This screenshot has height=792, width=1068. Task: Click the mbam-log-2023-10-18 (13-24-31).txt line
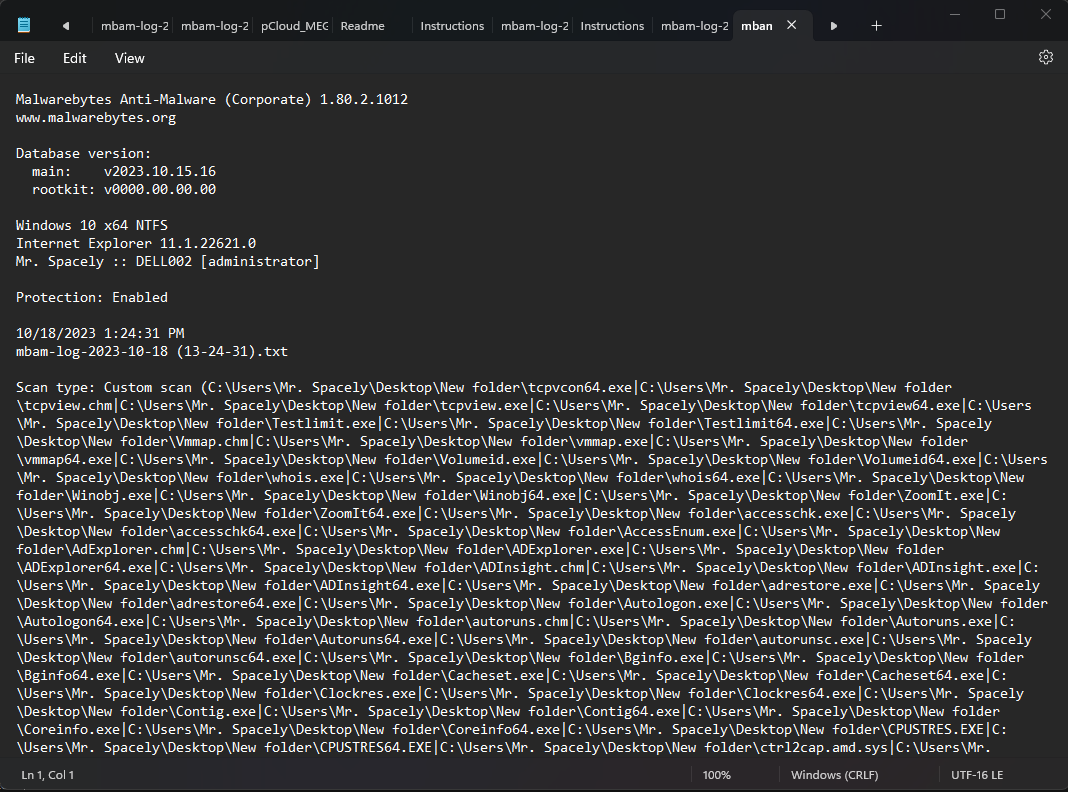point(152,351)
